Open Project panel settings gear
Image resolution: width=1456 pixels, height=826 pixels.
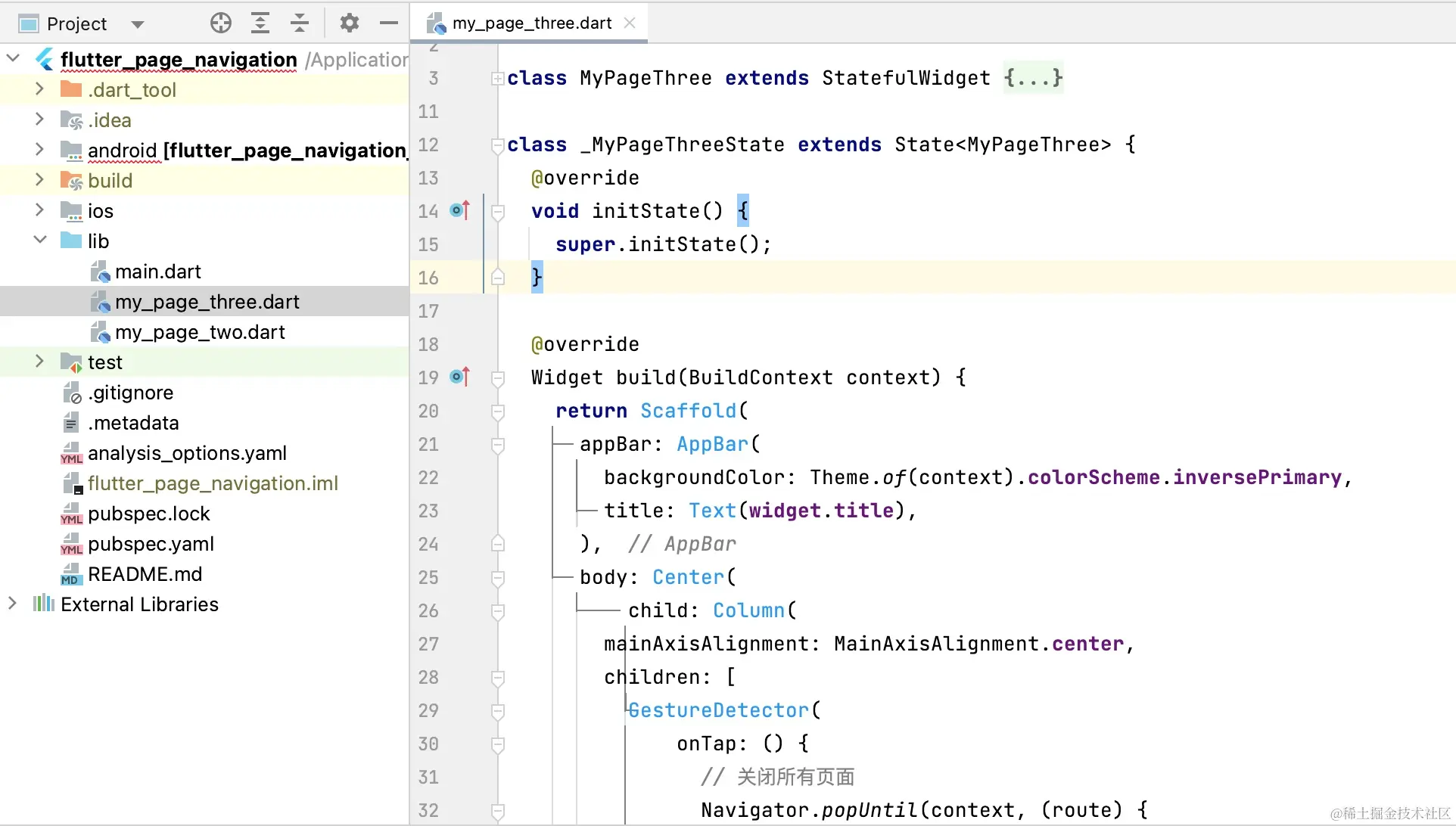[349, 23]
